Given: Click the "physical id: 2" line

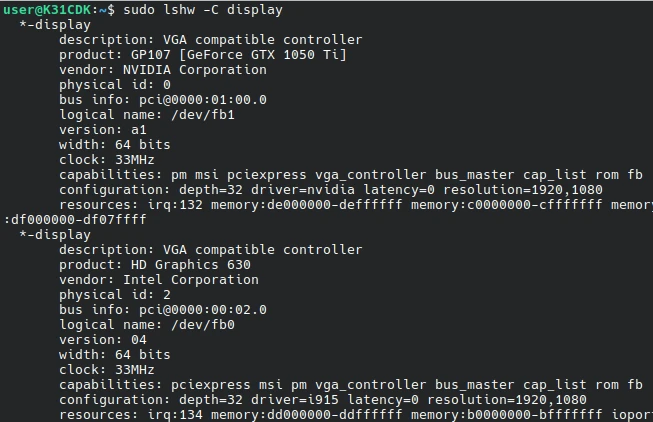Looking at the screenshot, I should click(x=115, y=295).
